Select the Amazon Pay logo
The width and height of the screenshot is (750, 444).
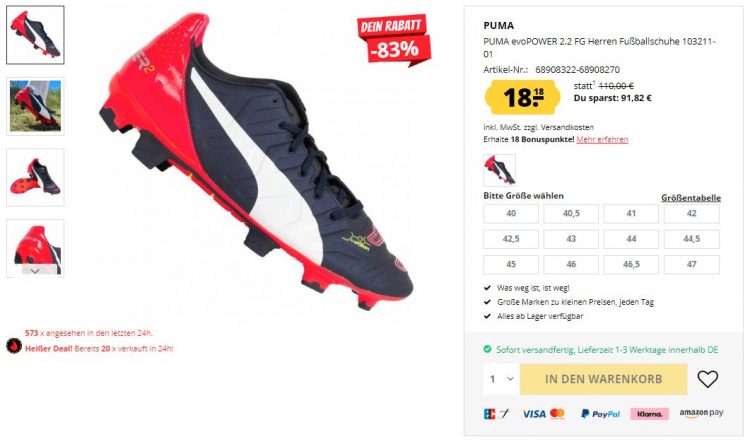click(701, 413)
